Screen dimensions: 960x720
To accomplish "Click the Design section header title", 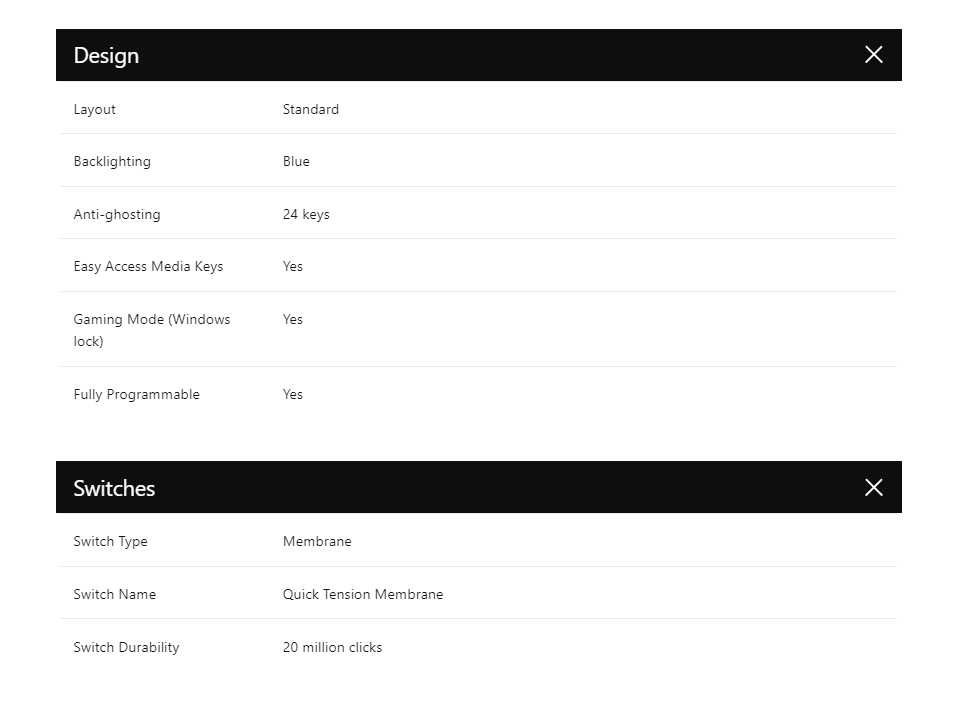I will [x=106, y=56].
